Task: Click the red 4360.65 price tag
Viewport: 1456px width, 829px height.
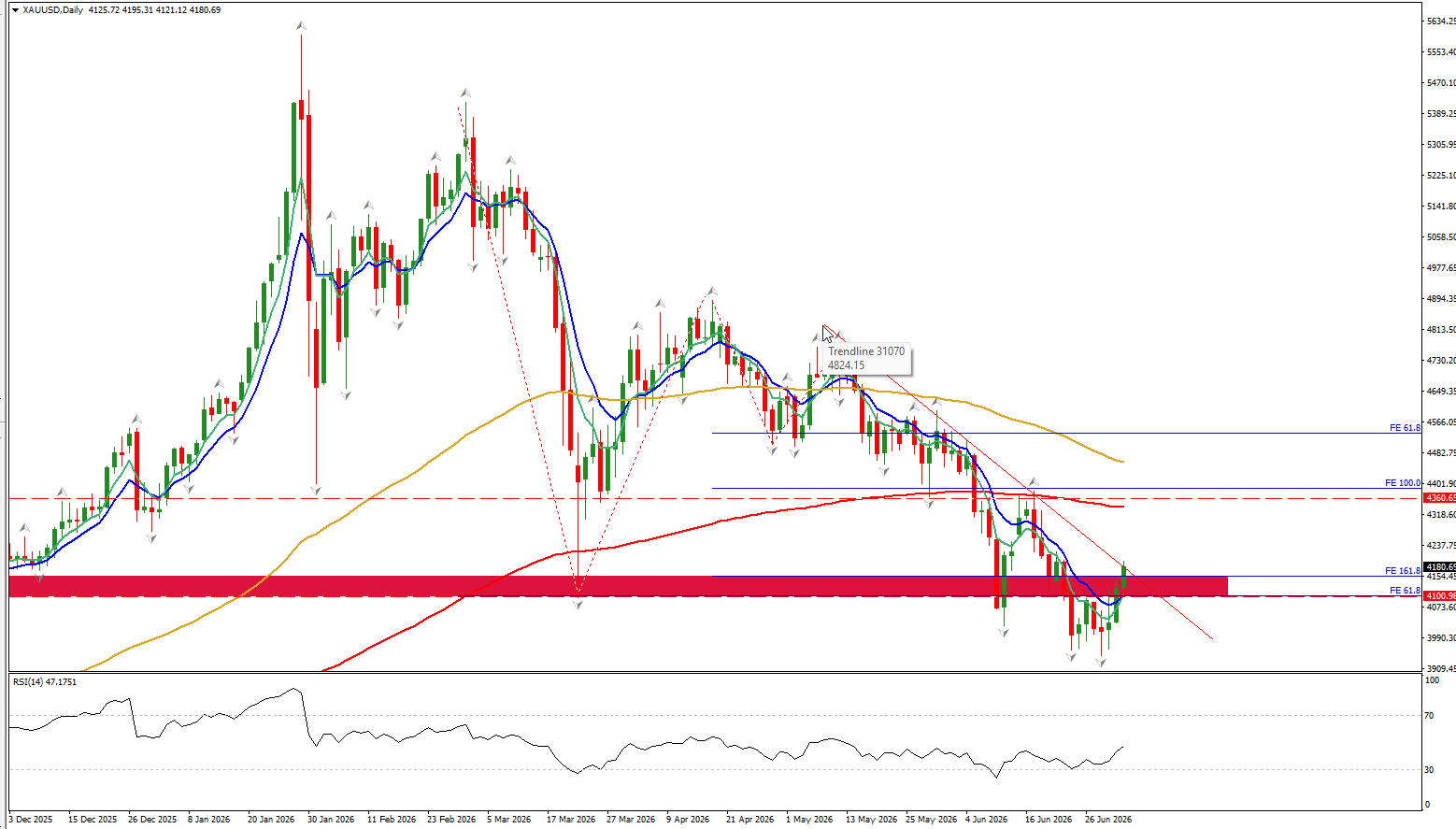Action: click(x=1439, y=498)
